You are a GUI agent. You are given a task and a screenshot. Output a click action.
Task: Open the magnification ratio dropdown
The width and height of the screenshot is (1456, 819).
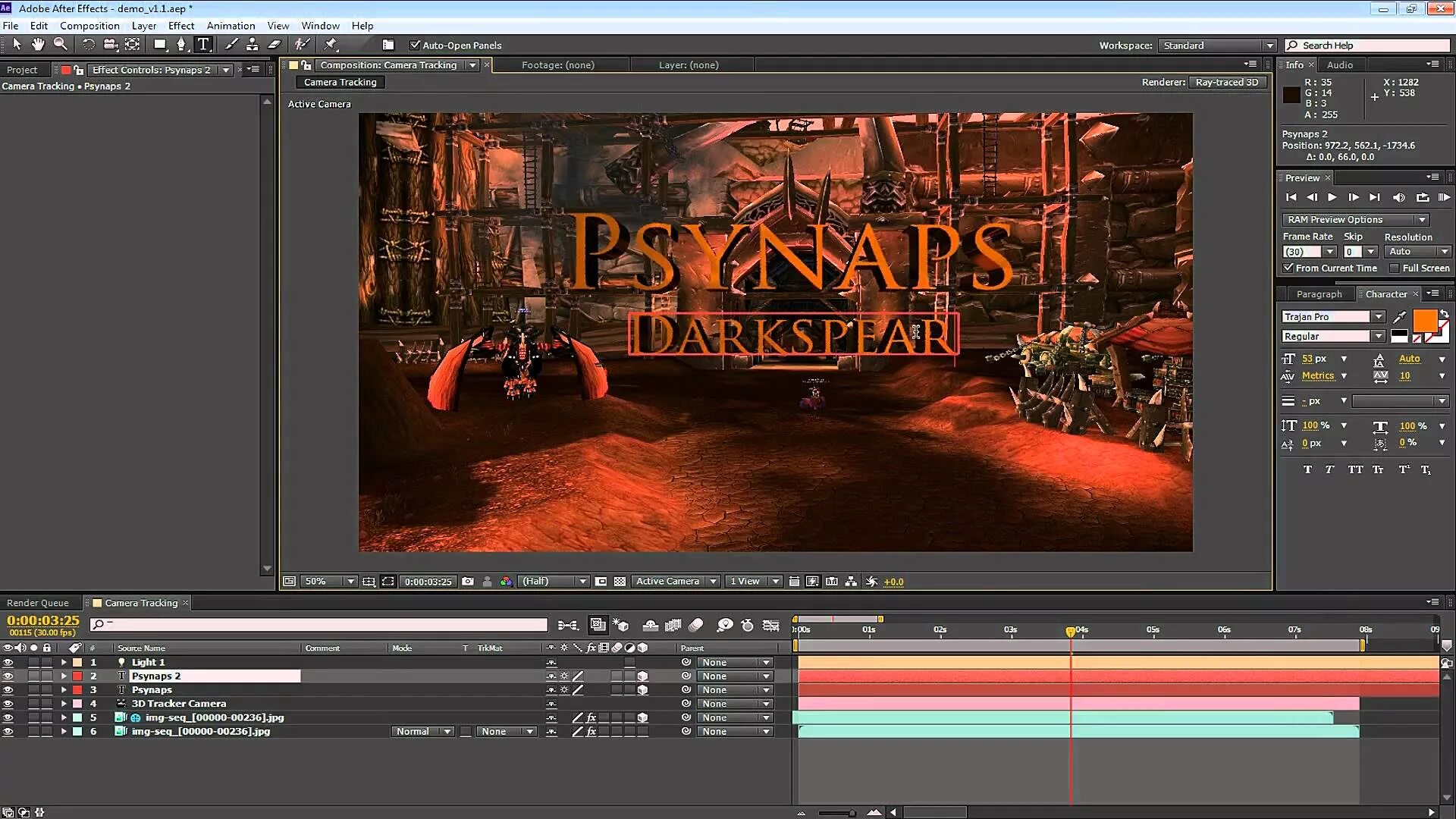click(x=350, y=581)
